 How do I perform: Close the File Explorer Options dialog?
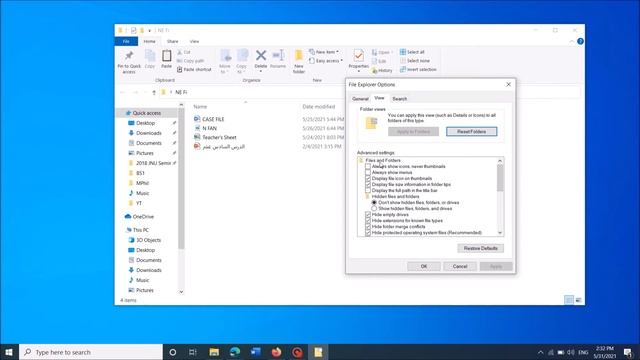click(508, 84)
